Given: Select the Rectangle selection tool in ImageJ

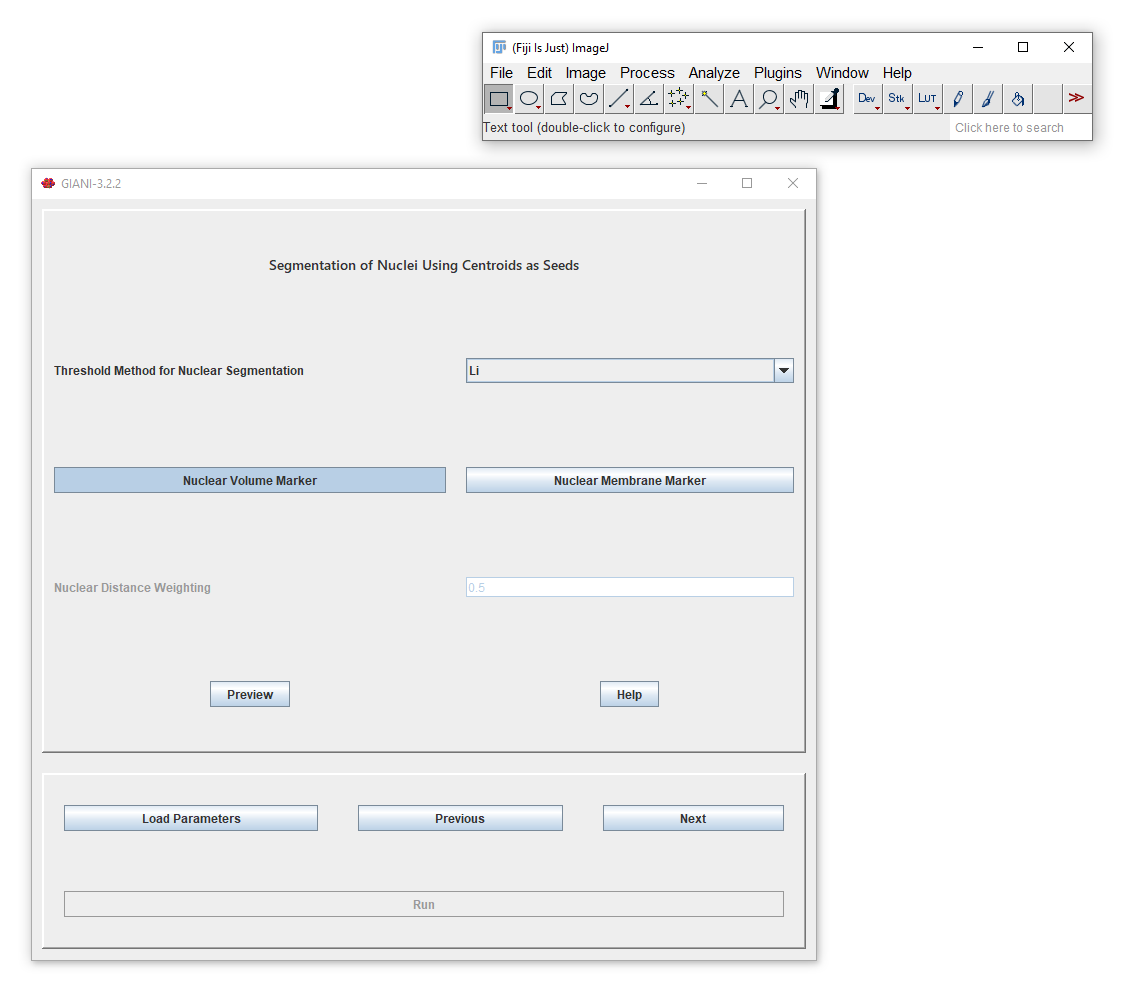Looking at the screenshot, I should 499,99.
